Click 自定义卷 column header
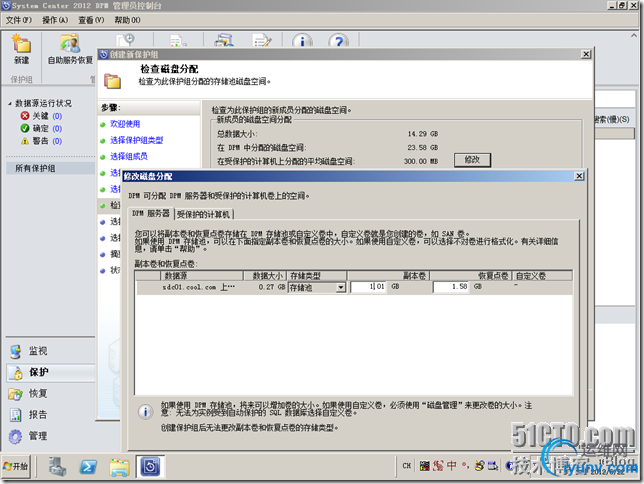The image size is (644, 484). tap(542, 276)
